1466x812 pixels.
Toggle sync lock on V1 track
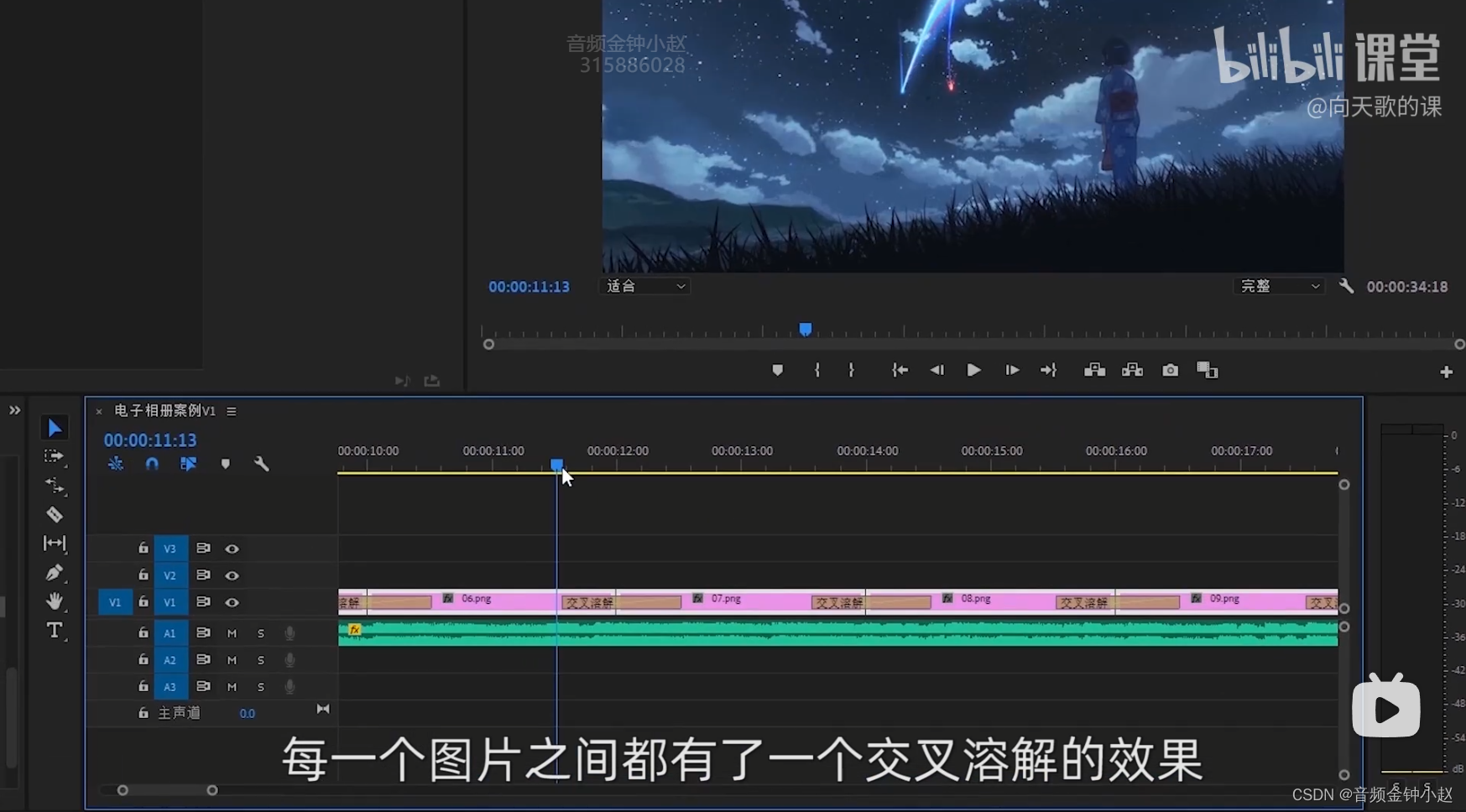pos(203,601)
